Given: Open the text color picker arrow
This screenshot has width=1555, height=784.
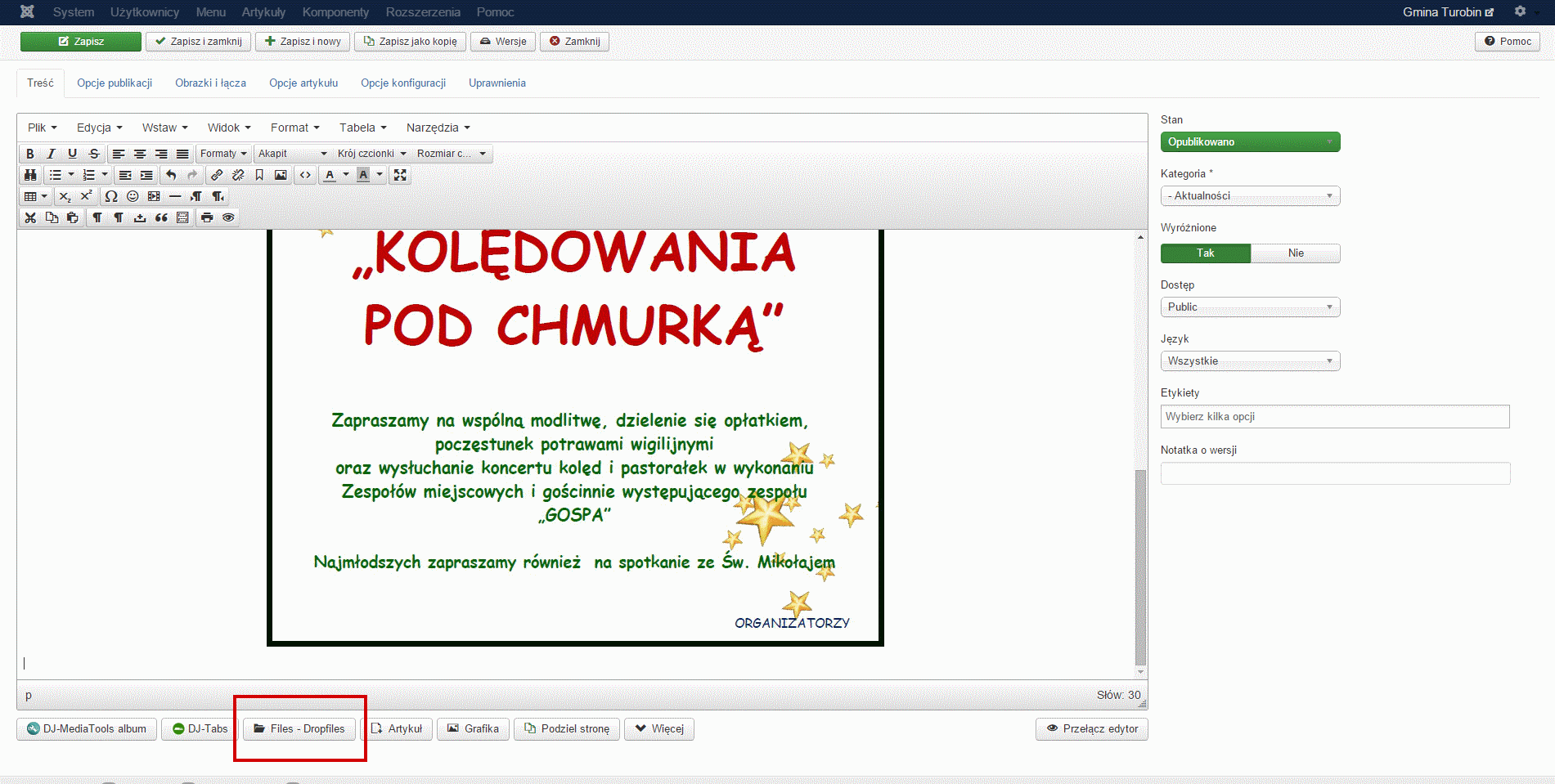Looking at the screenshot, I should [346, 175].
